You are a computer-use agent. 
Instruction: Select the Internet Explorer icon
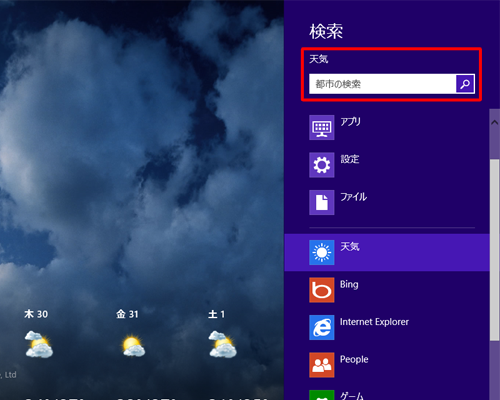pos(322,327)
